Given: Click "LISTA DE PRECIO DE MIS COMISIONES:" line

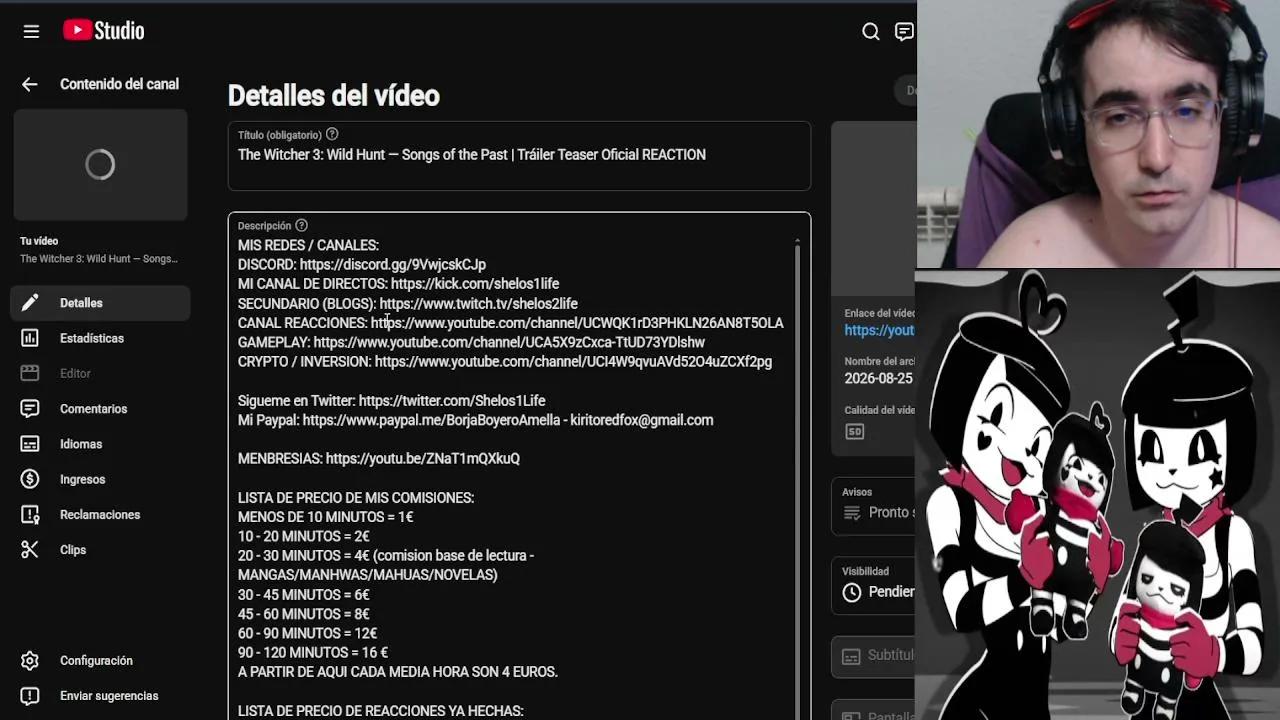Looking at the screenshot, I should tap(356, 498).
